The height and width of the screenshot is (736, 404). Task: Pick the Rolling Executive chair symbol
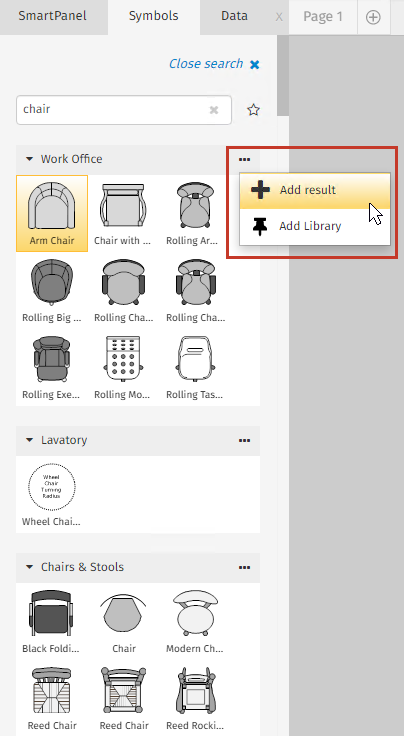[52, 367]
